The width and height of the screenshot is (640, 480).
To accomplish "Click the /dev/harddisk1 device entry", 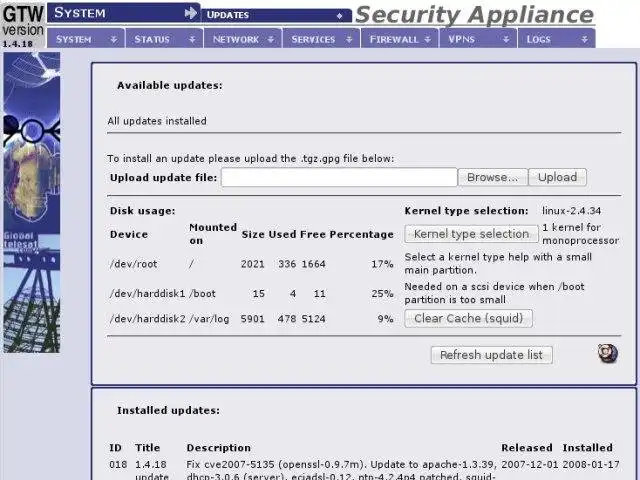I will point(147,293).
